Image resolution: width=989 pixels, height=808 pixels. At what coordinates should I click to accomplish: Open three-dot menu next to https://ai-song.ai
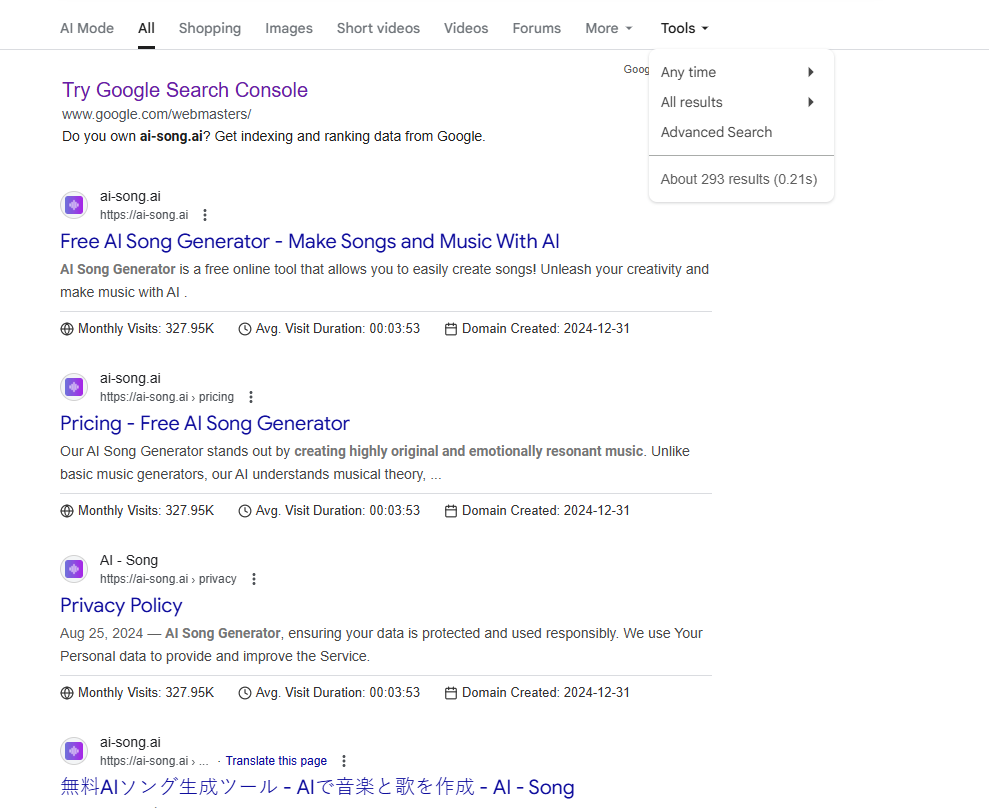[204, 215]
